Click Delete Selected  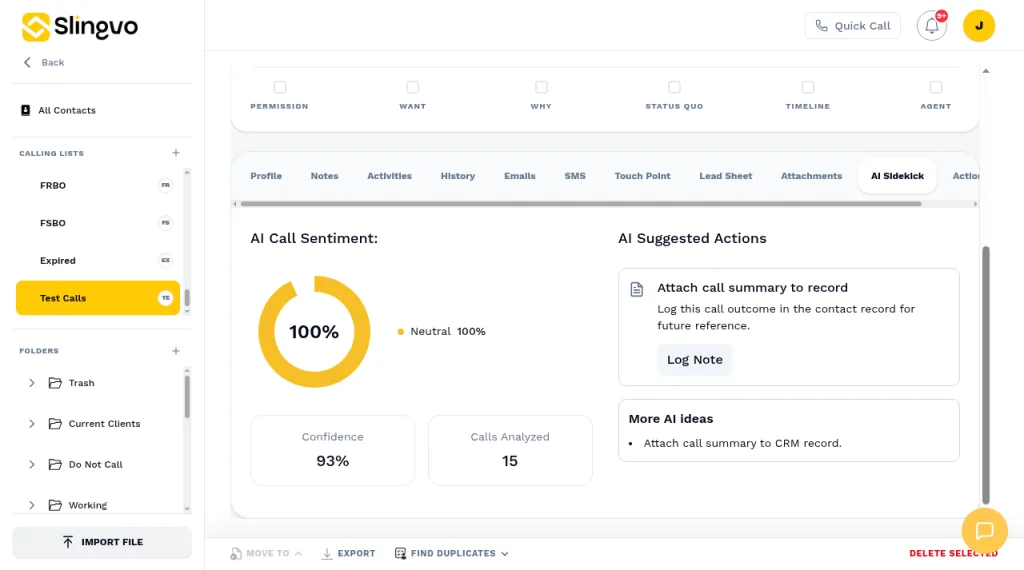[953, 554]
